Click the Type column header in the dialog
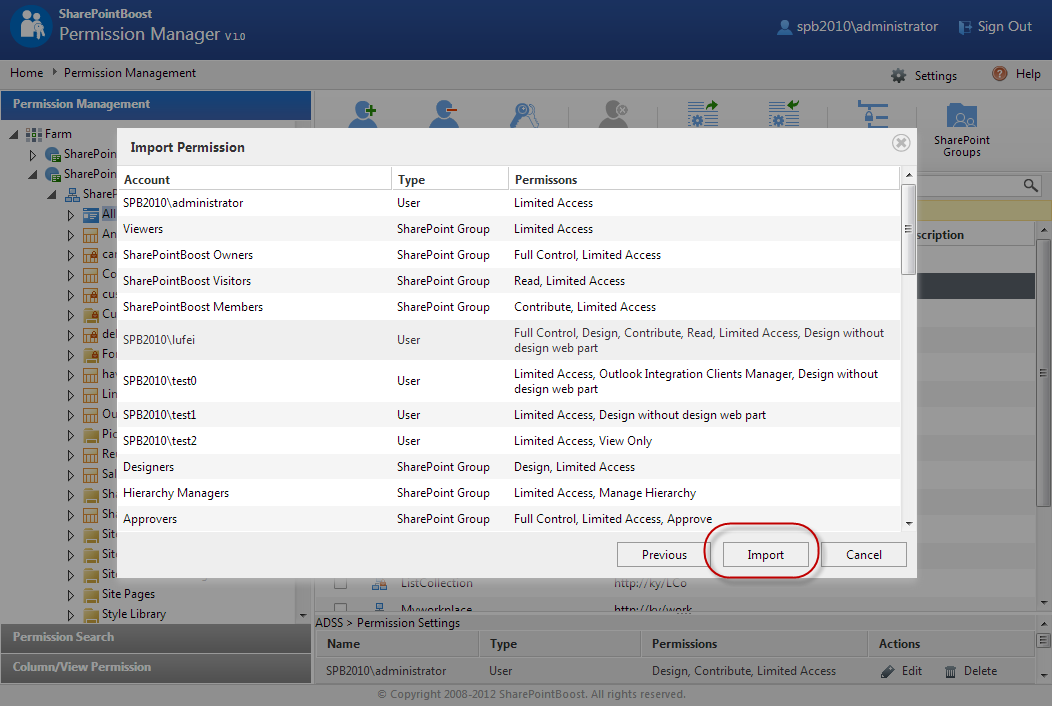 [x=450, y=180]
